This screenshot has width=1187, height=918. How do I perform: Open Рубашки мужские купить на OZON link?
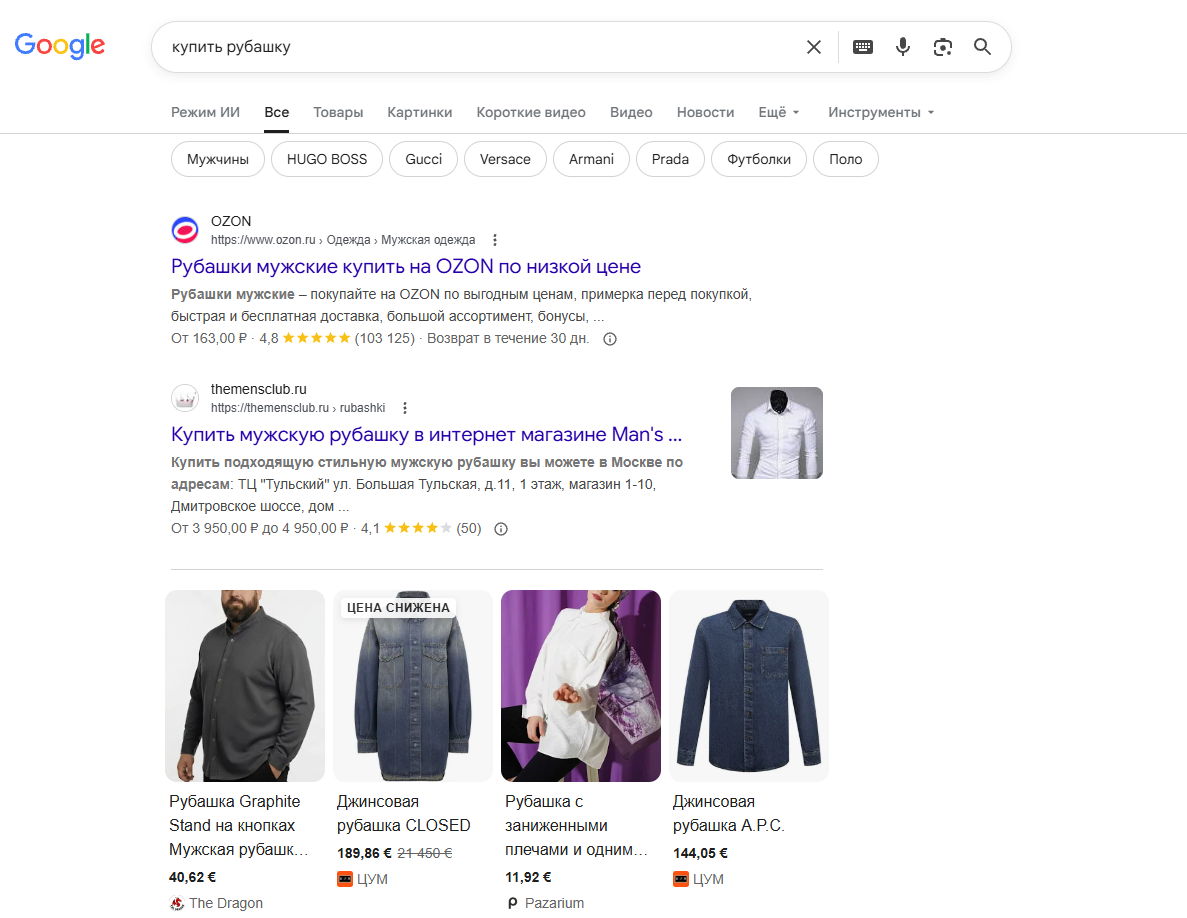(x=406, y=266)
